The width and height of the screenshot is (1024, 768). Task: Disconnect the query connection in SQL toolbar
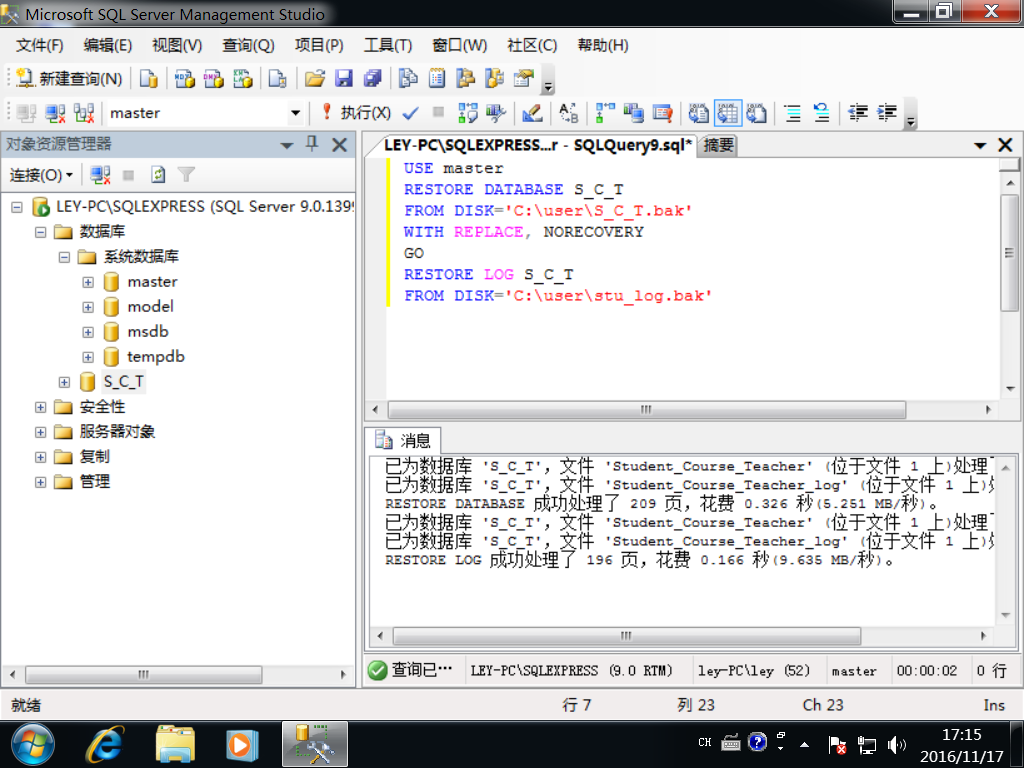point(56,113)
